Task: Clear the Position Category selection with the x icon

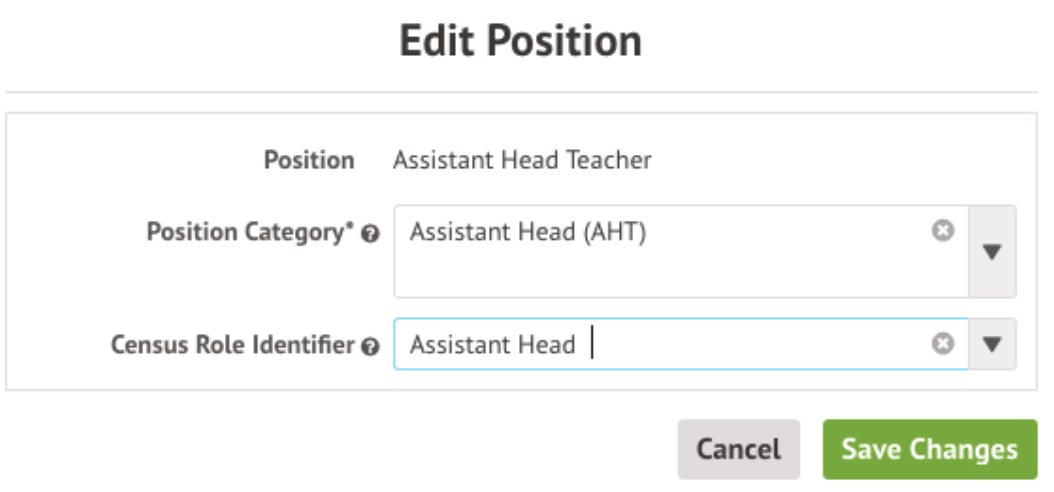Action: pyautogui.click(x=941, y=231)
